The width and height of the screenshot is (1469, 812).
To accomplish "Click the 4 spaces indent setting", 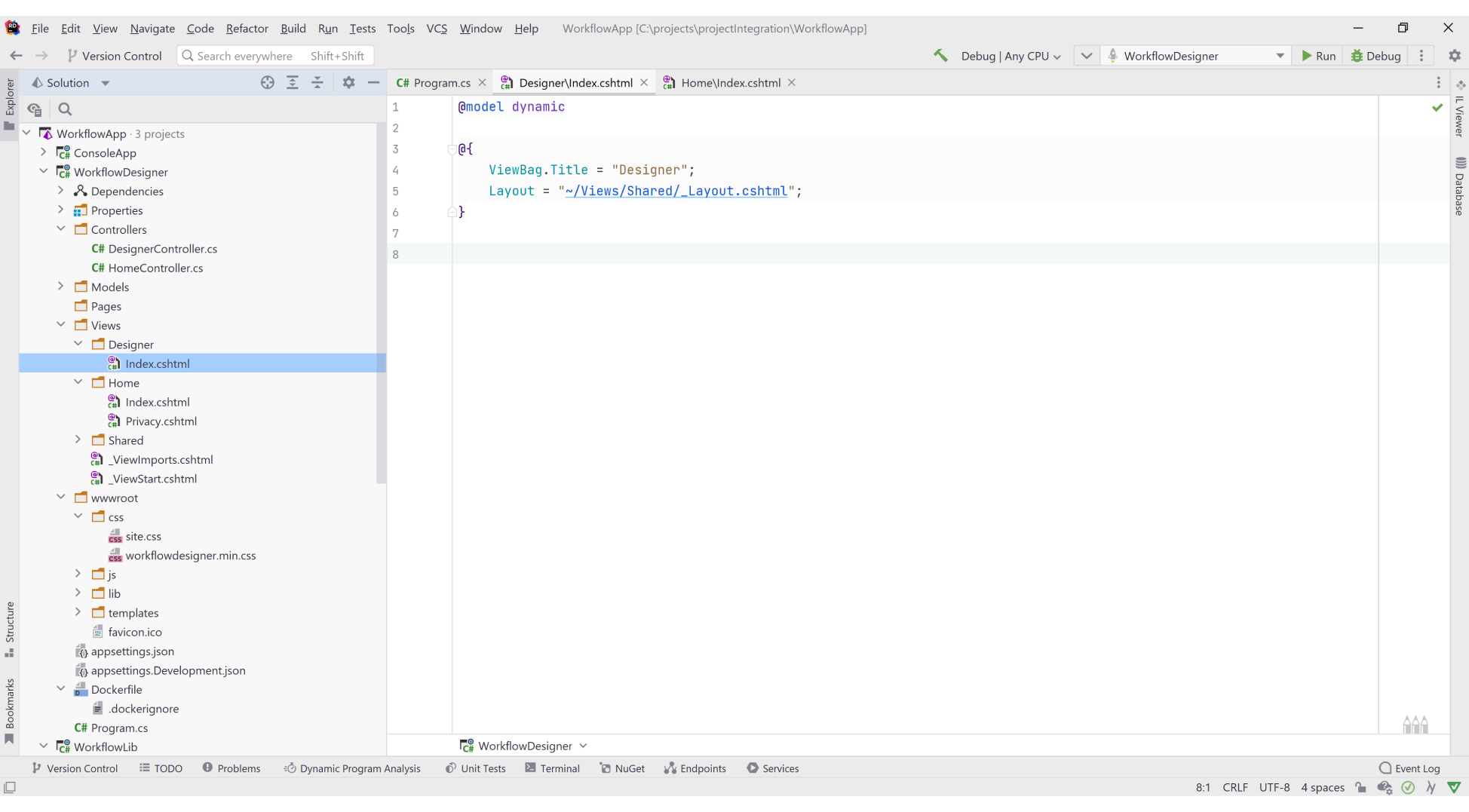I will [1322, 787].
